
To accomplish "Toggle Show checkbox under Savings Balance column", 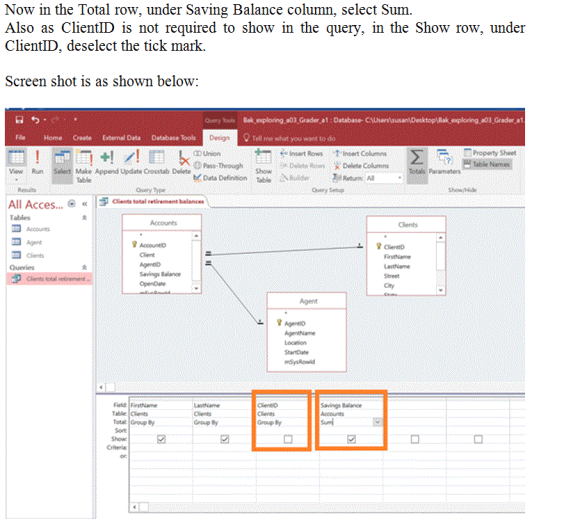I will pos(351,439).
